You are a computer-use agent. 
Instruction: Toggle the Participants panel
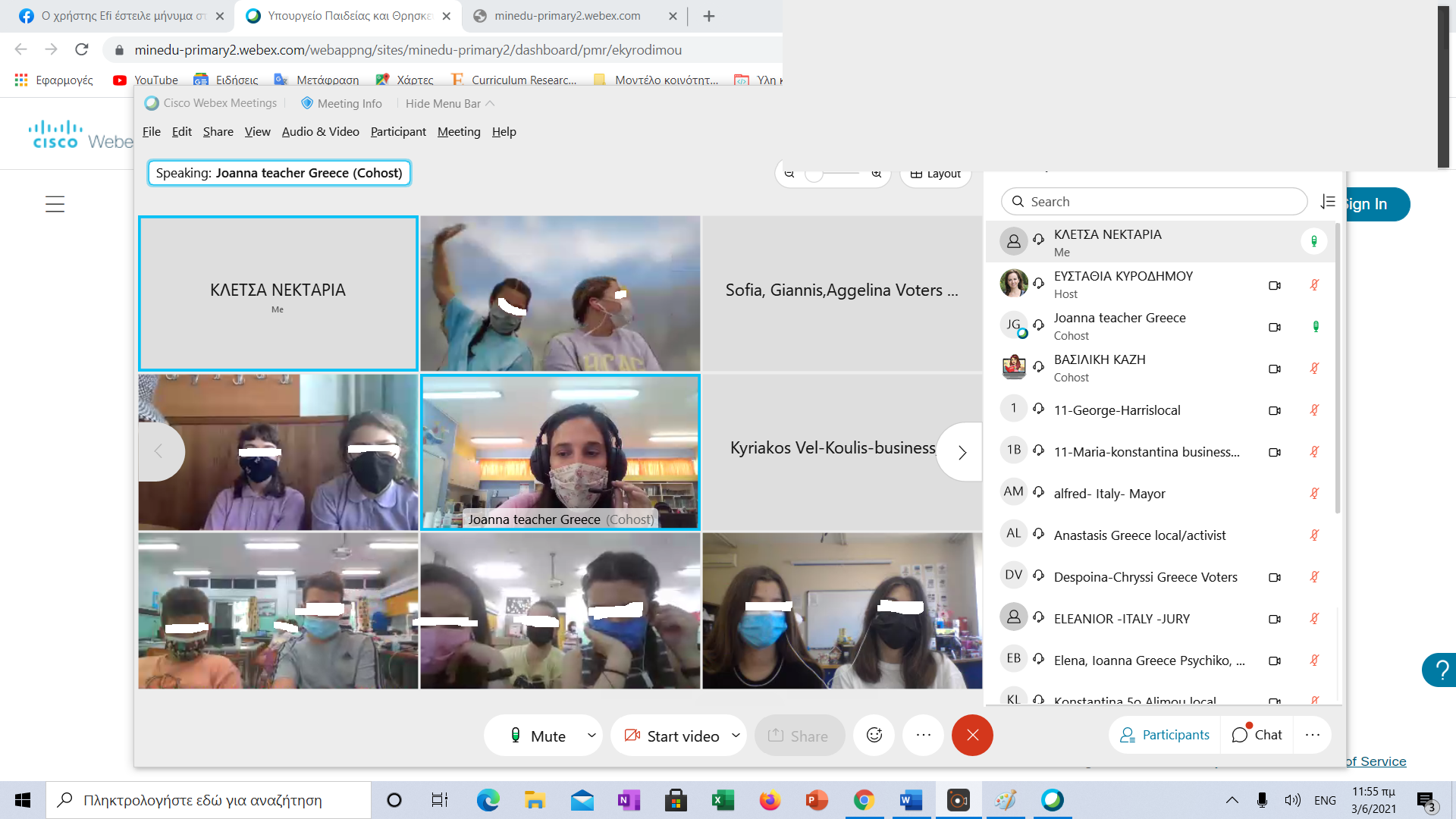point(1165,735)
